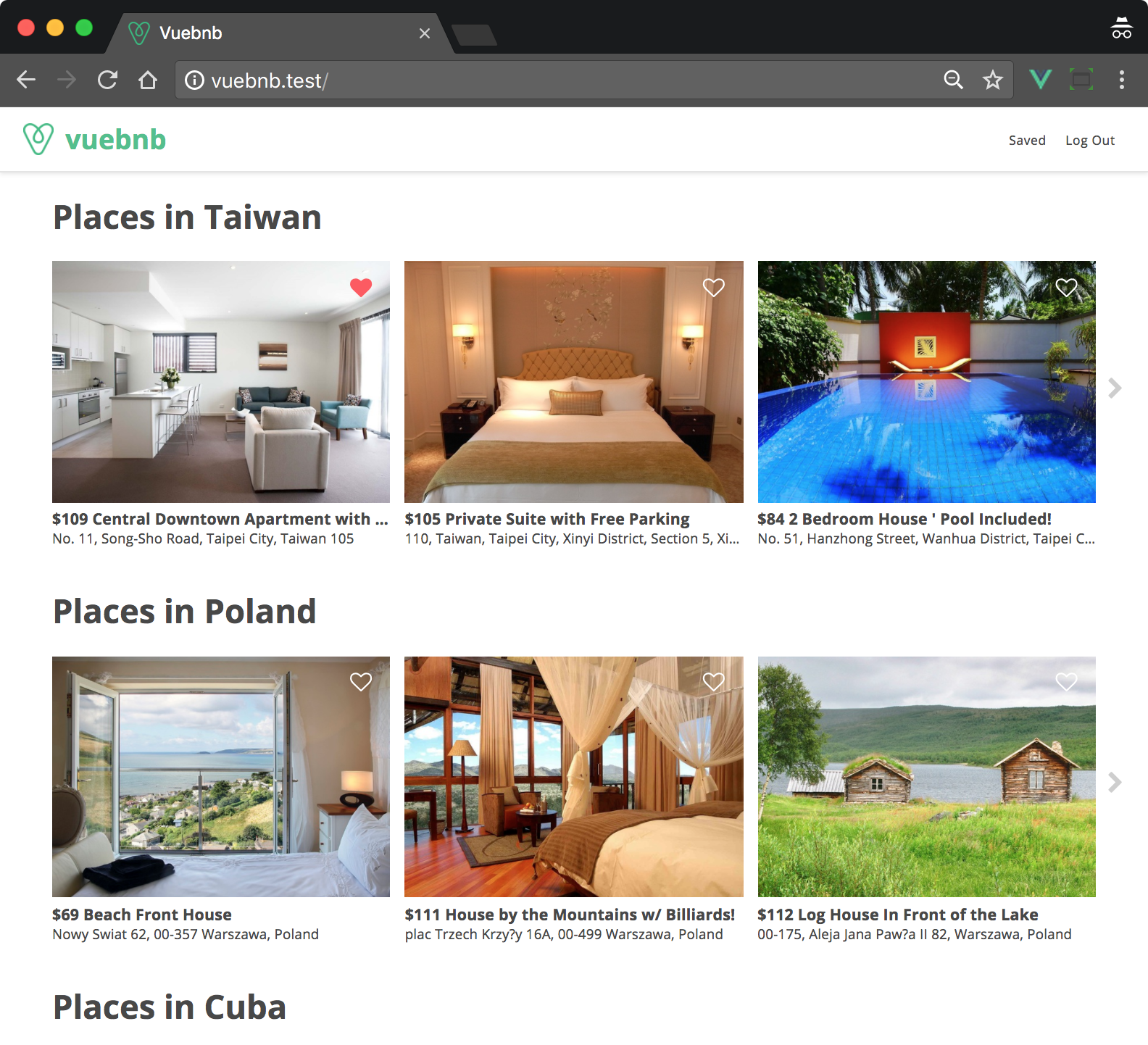
Task: Close the Vuebnb browser tab
Action: pyautogui.click(x=425, y=33)
